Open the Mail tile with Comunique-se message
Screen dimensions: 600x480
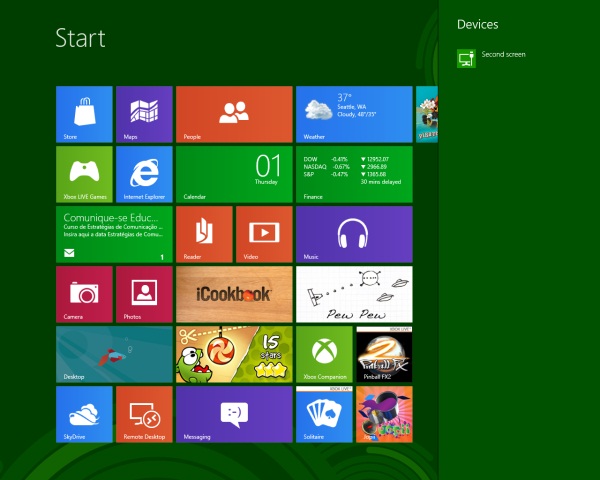[114, 234]
